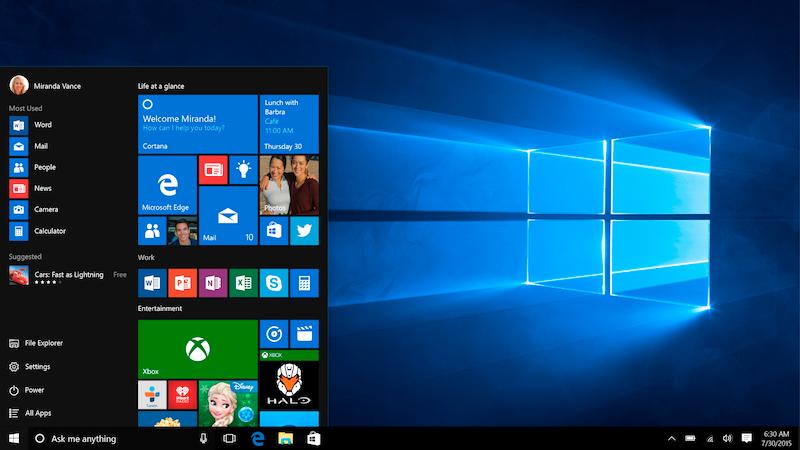Open the Cortana Welcome Miranda tile
Viewport: 800px width, 450px height.
point(197,124)
